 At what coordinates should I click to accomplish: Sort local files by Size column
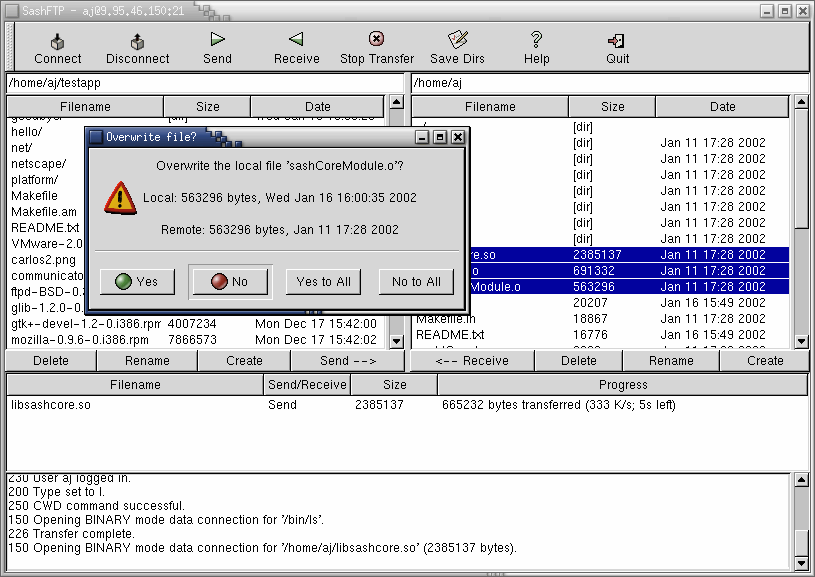(207, 107)
